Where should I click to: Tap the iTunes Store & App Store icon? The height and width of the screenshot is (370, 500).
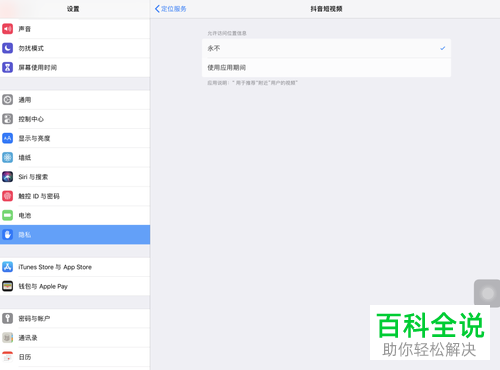(8, 267)
